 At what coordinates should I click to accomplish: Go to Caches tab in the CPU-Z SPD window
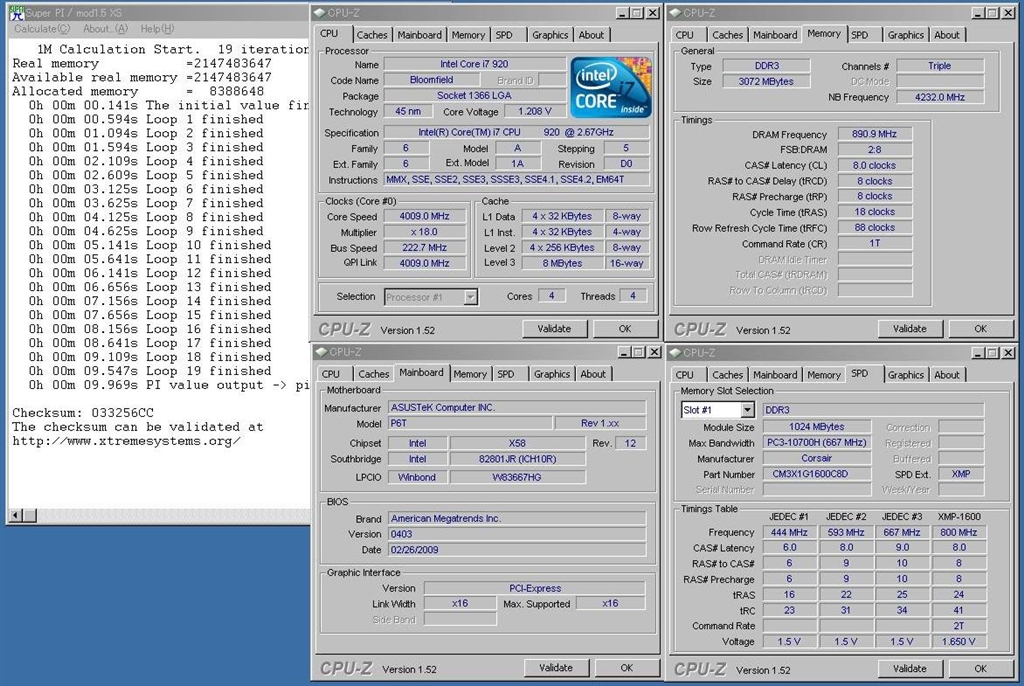click(728, 375)
